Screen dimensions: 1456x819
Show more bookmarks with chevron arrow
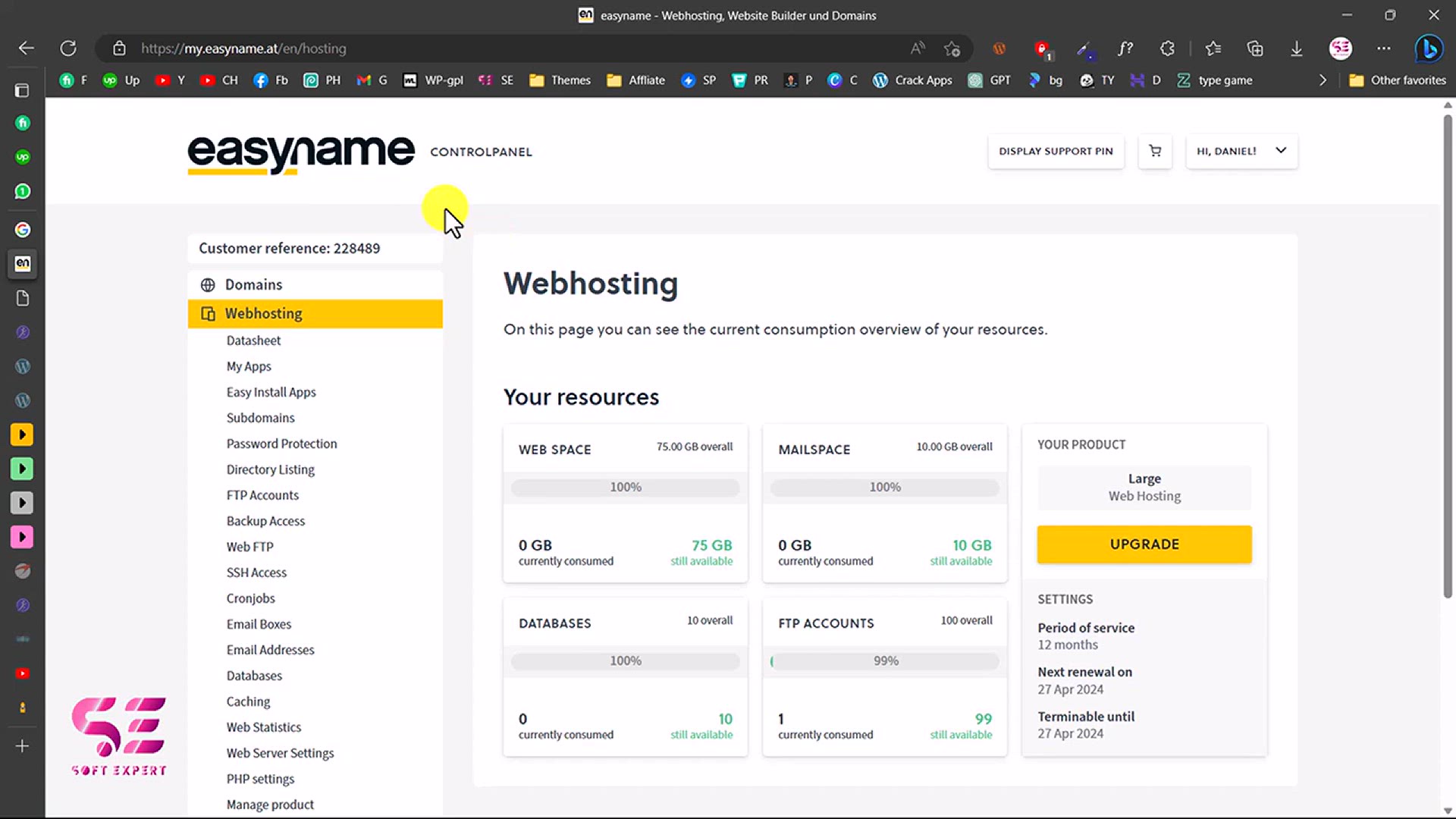tap(1323, 80)
